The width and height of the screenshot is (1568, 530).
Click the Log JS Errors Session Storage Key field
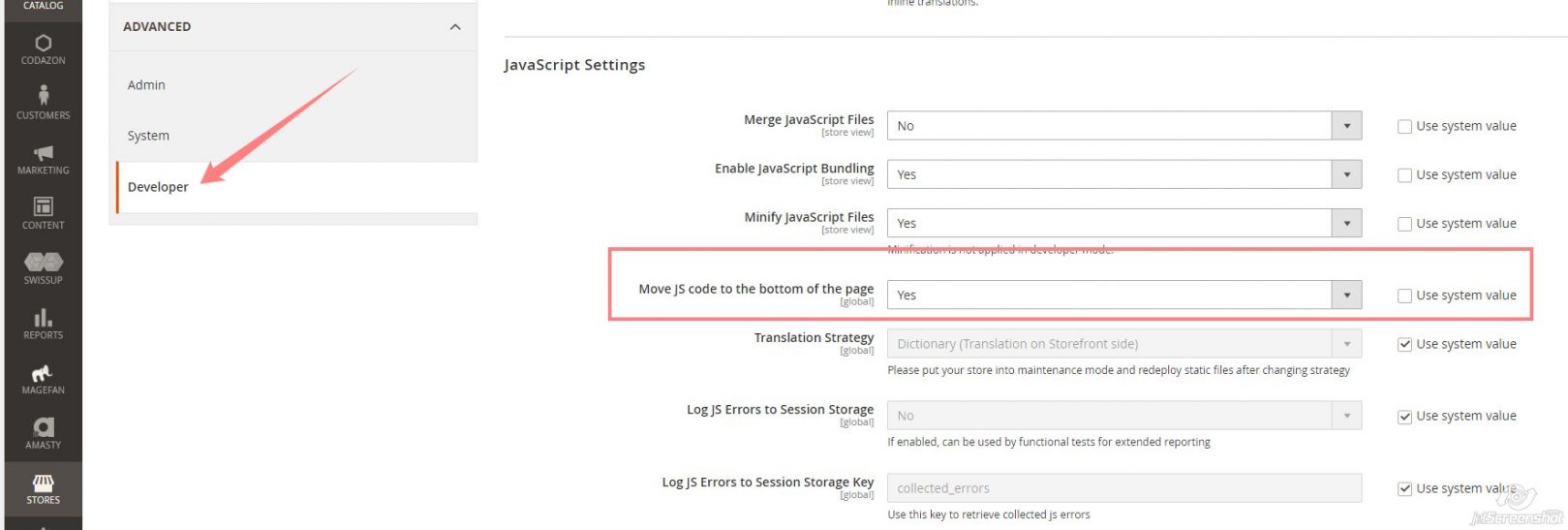[1123, 488]
